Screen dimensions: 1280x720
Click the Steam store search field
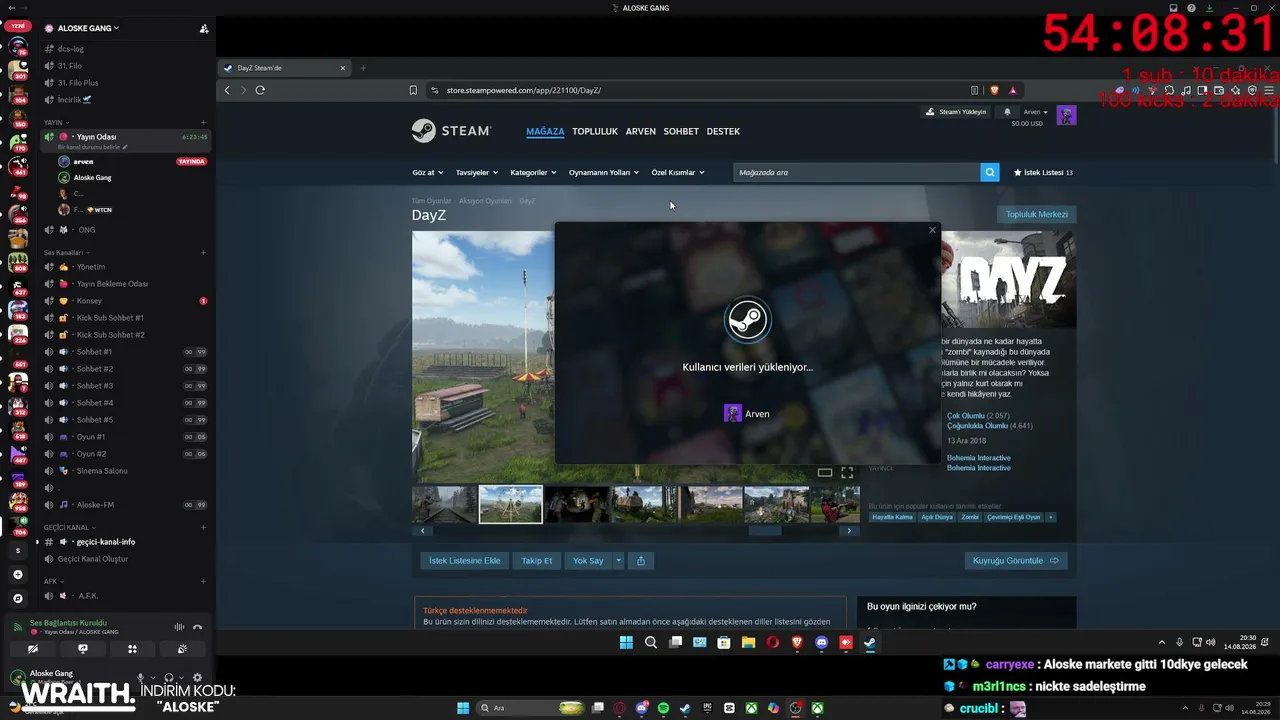point(857,172)
